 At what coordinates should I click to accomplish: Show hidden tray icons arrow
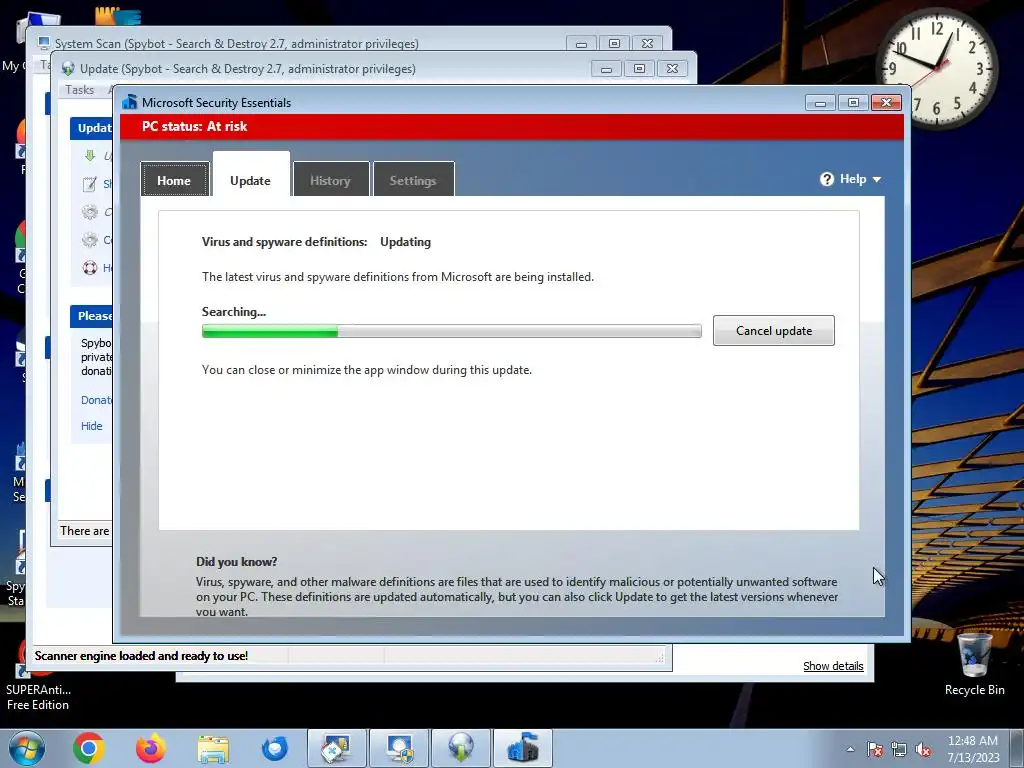pyautogui.click(x=850, y=750)
